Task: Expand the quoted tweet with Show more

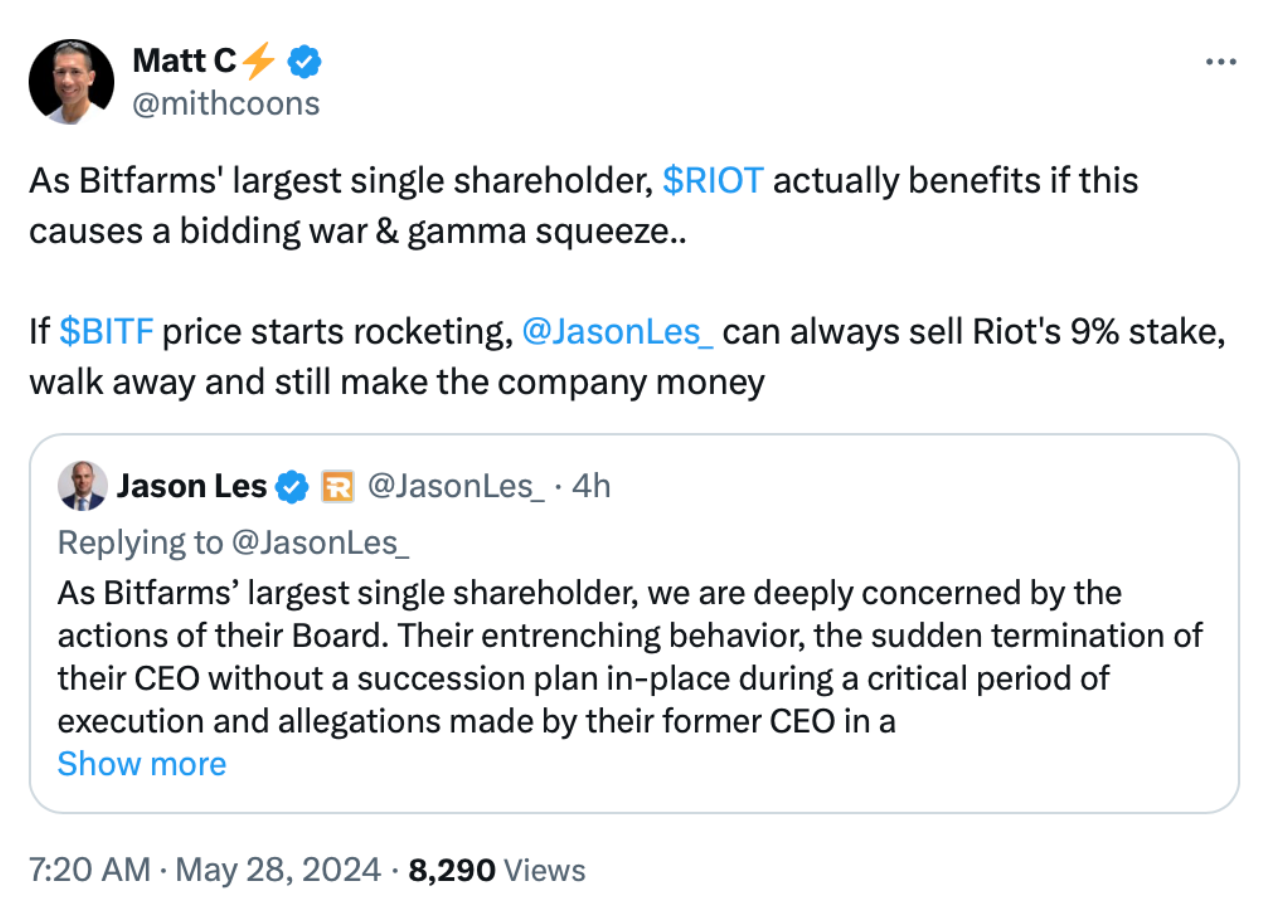Action: click(x=142, y=764)
